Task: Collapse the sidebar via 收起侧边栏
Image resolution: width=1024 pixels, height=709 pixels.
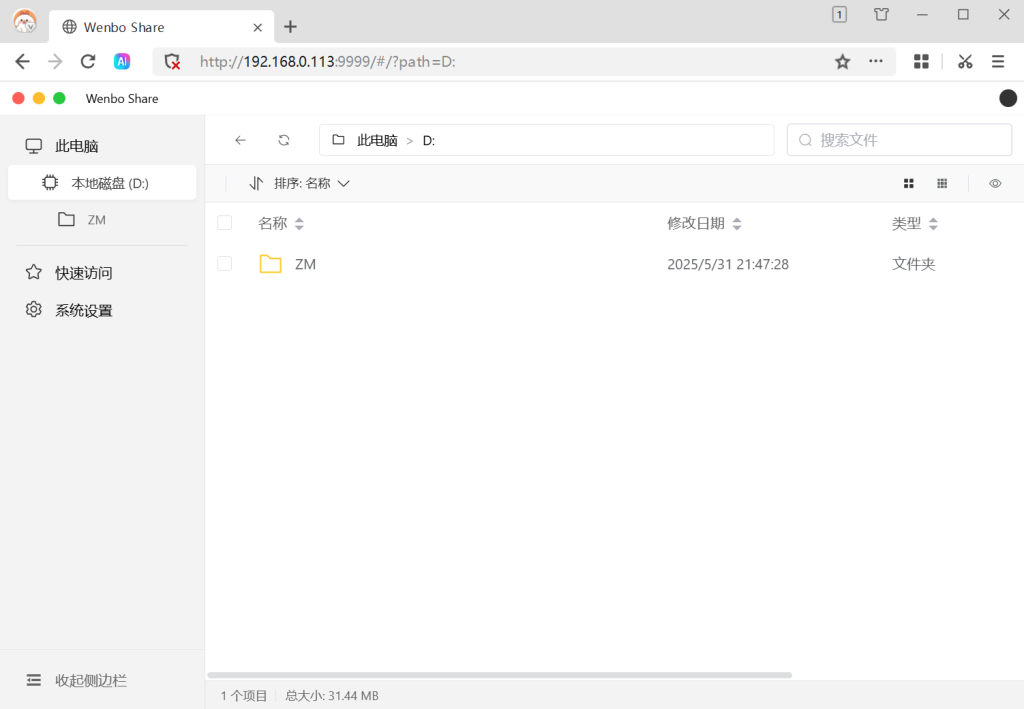Action: pyautogui.click(x=75, y=680)
